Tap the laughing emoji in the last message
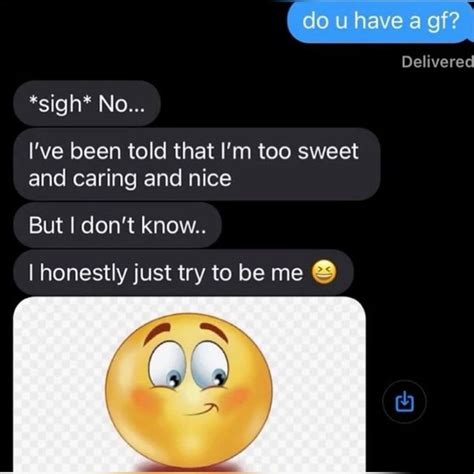474x474 pixels. (324, 272)
